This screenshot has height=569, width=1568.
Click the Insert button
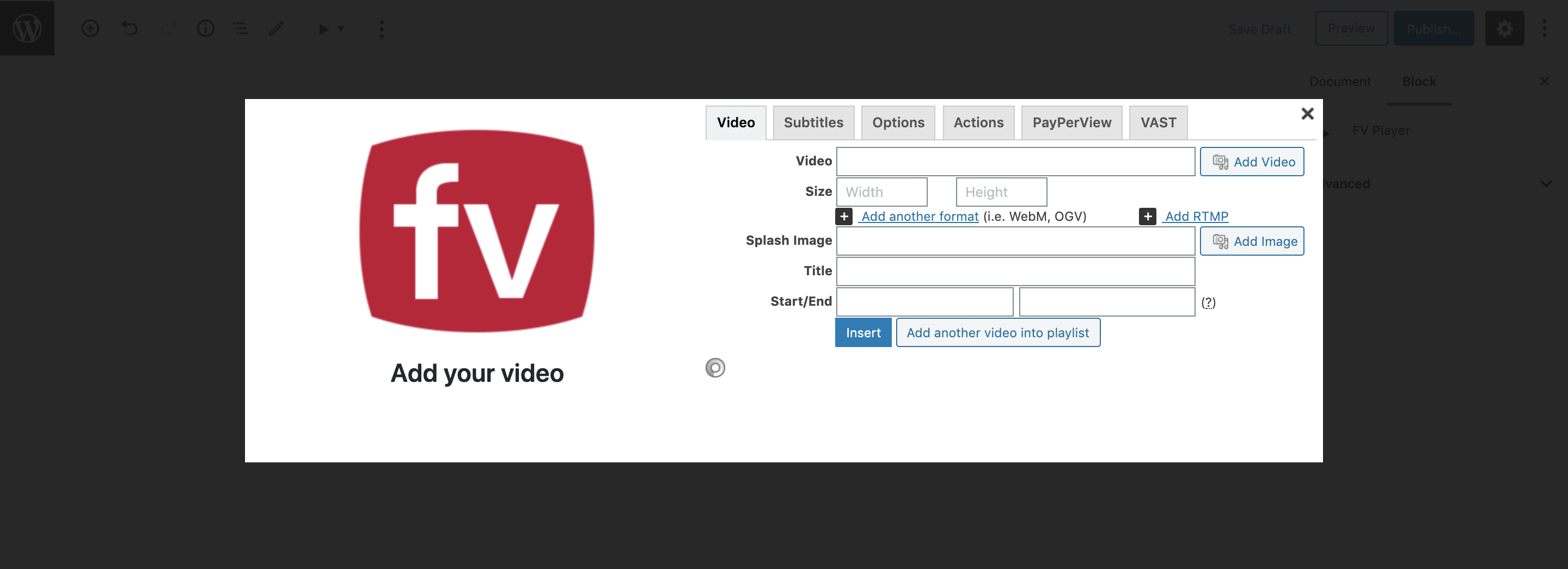pyautogui.click(x=862, y=332)
